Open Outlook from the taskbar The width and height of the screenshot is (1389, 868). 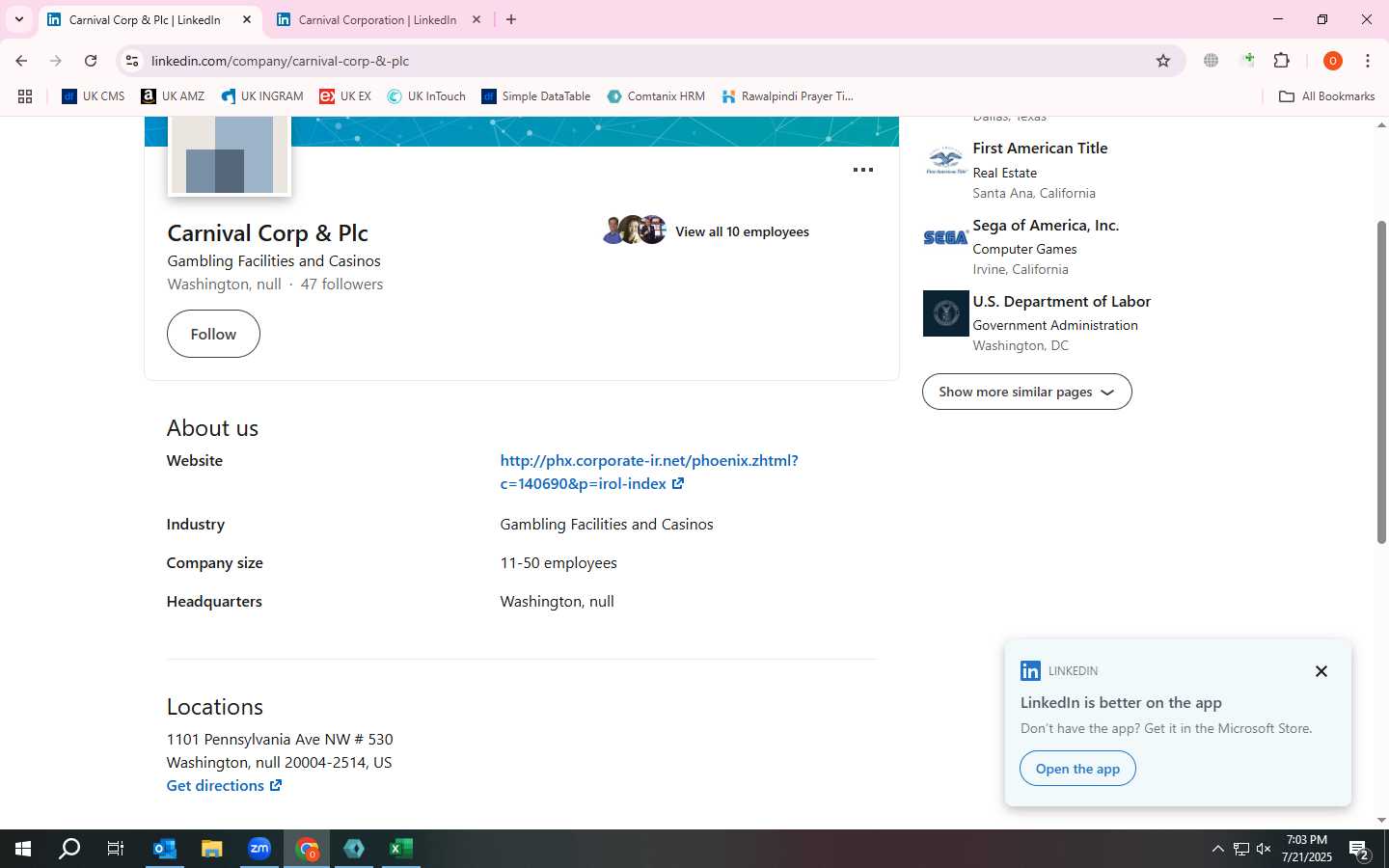[x=164, y=849]
